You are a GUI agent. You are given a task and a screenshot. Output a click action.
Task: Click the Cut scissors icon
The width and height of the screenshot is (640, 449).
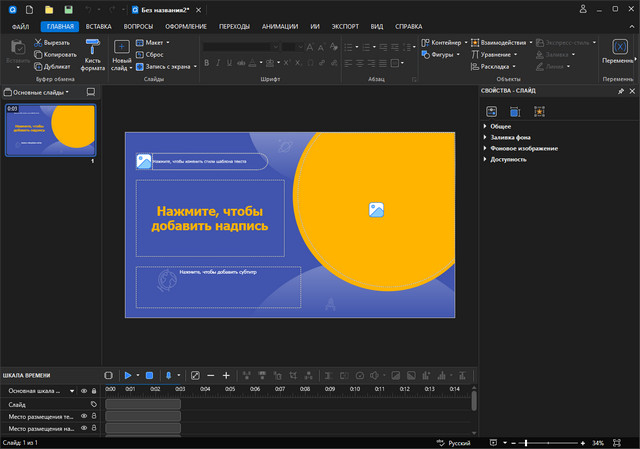point(38,43)
